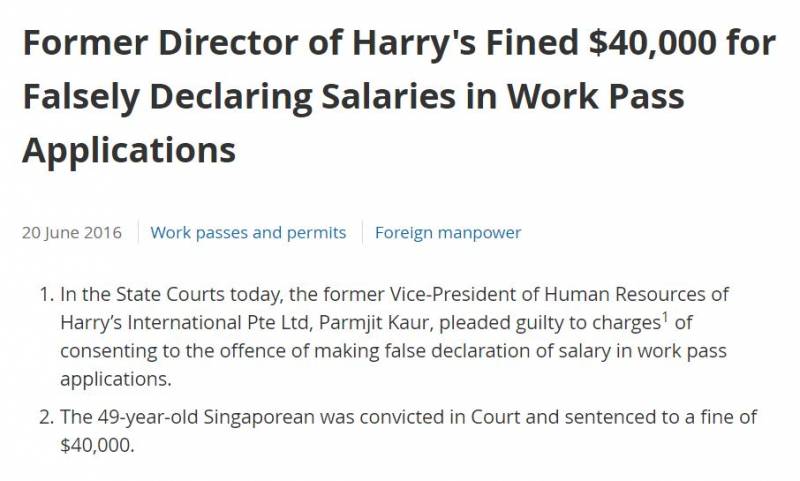
Task: Open the "Work passes and permits" link
Action: click(x=248, y=232)
